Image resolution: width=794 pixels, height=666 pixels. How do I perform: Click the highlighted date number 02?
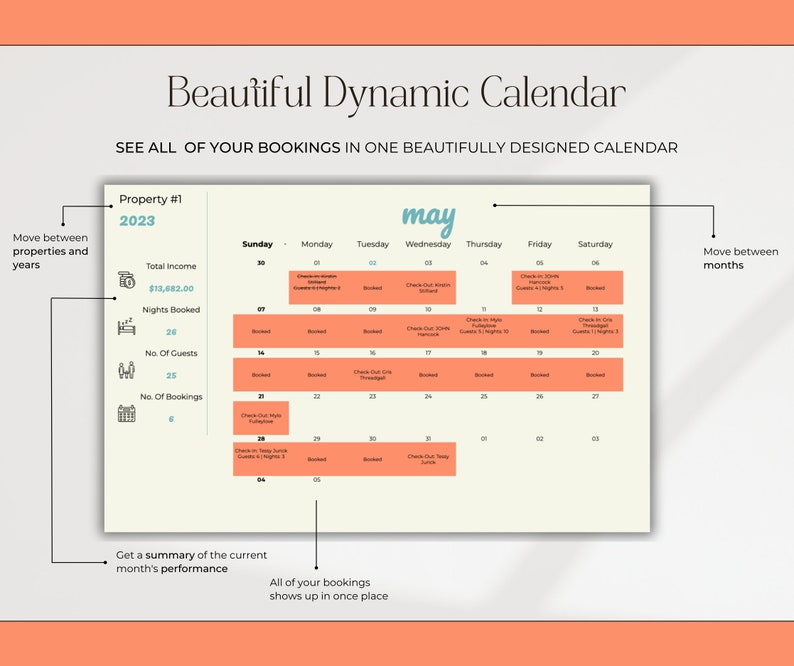click(x=373, y=263)
